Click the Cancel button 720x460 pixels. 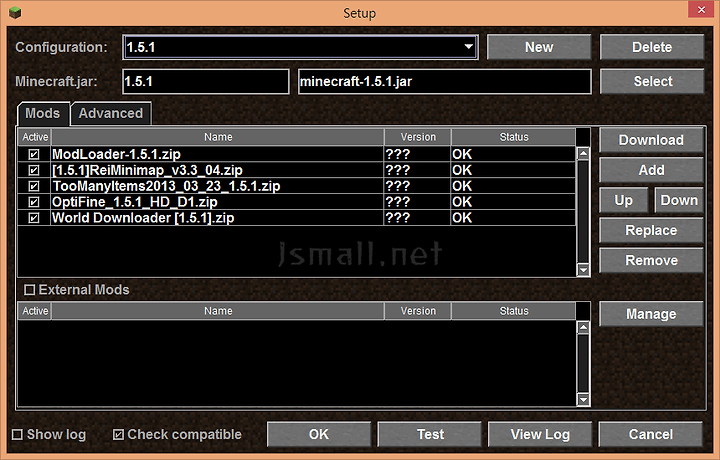tap(651, 434)
